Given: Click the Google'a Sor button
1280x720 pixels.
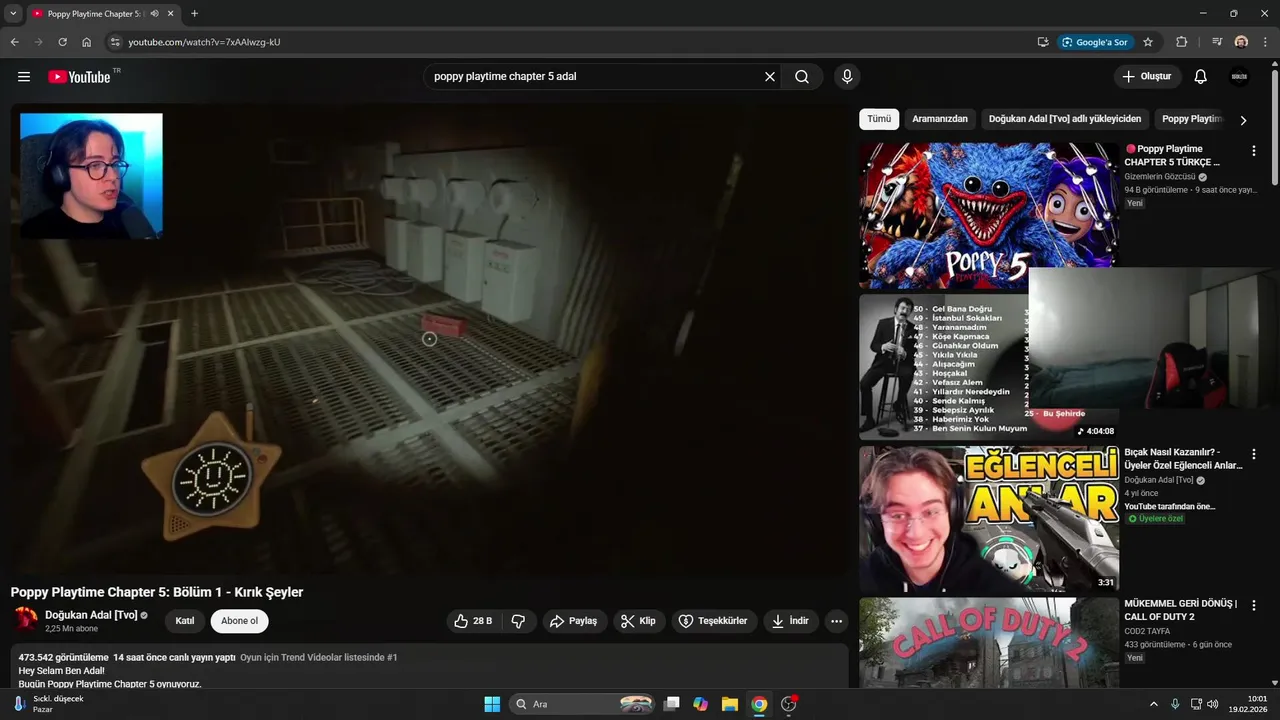Looking at the screenshot, I should point(1095,42).
